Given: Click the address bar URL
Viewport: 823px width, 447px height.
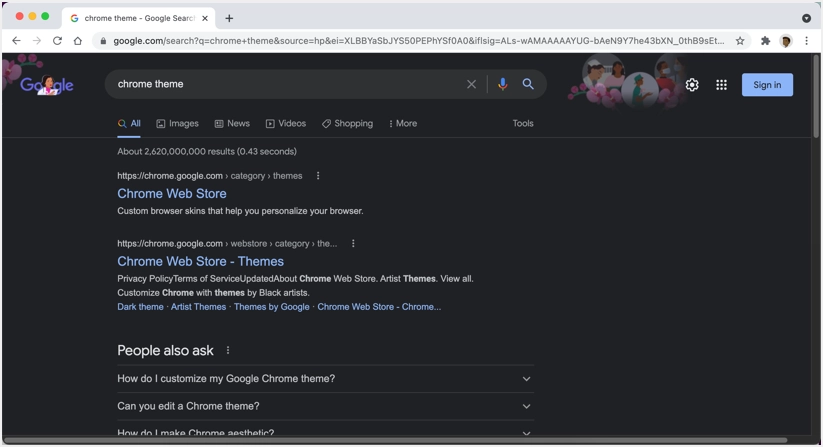Looking at the screenshot, I should coord(419,41).
